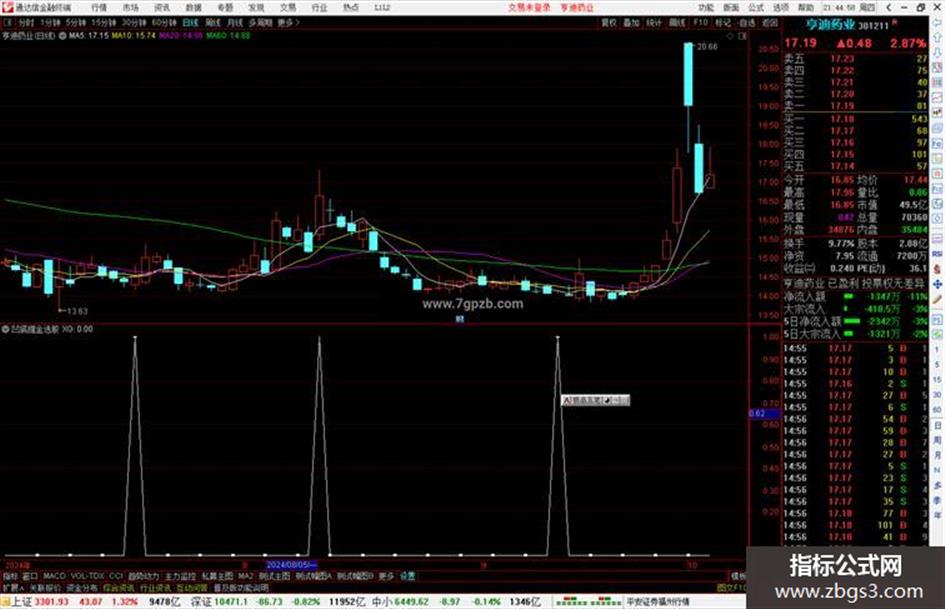
Task: Switch chart to 30分钟 period
Action: pos(134,22)
